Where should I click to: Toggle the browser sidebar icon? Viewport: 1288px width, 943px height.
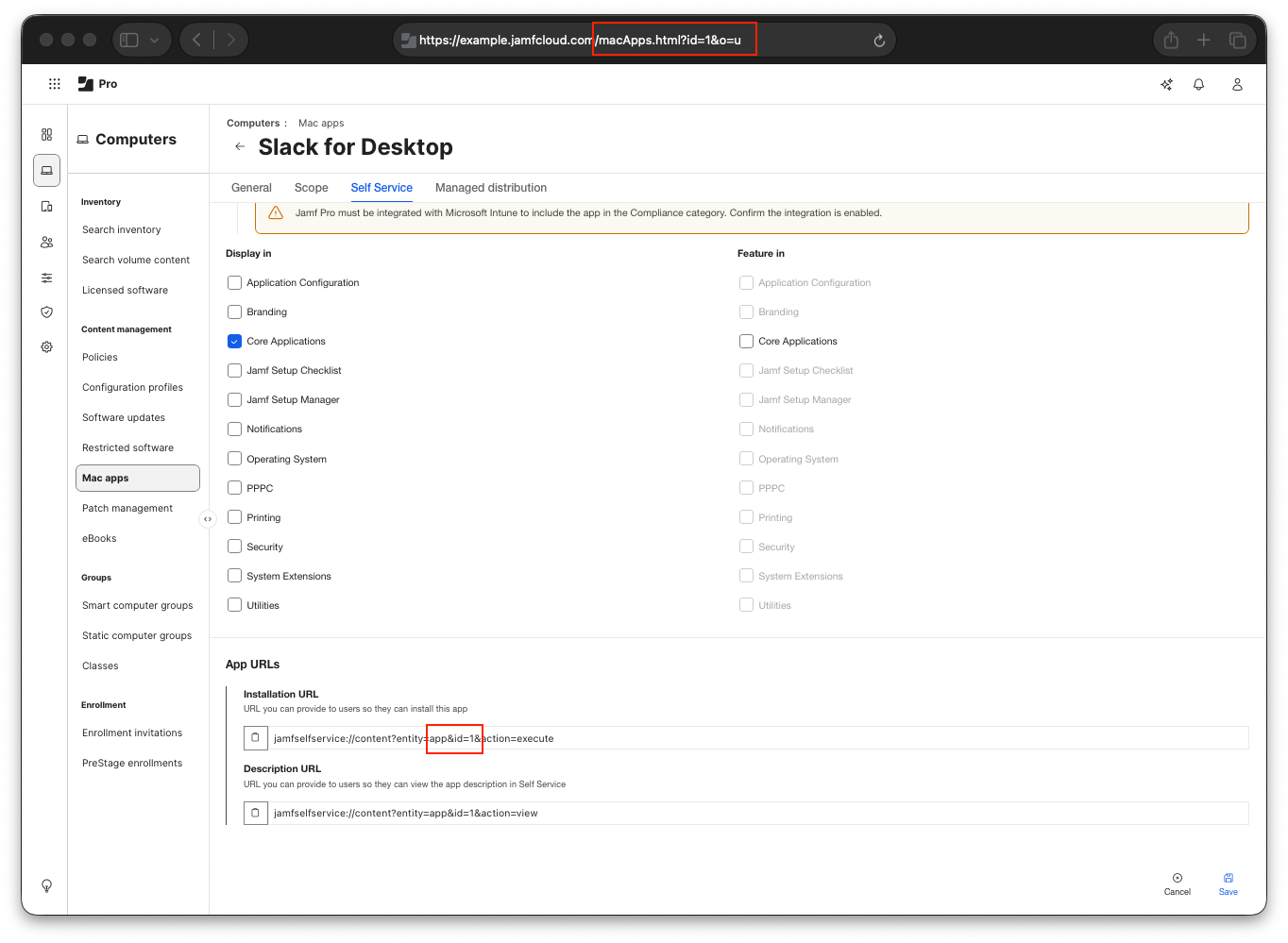tap(129, 40)
